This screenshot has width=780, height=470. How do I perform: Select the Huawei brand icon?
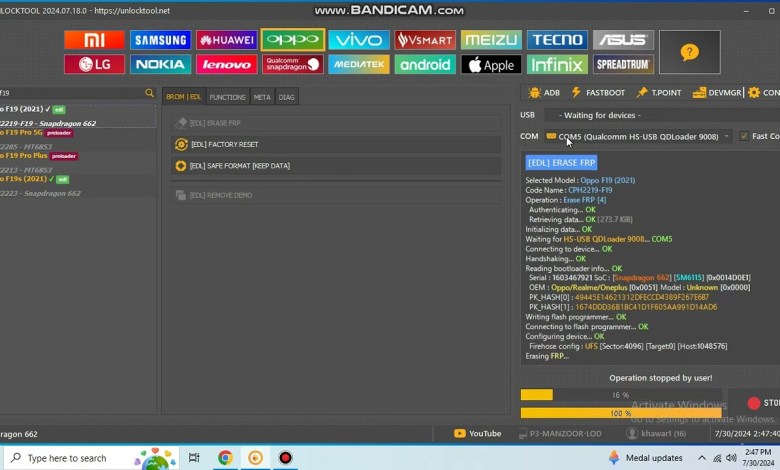[226, 40]
